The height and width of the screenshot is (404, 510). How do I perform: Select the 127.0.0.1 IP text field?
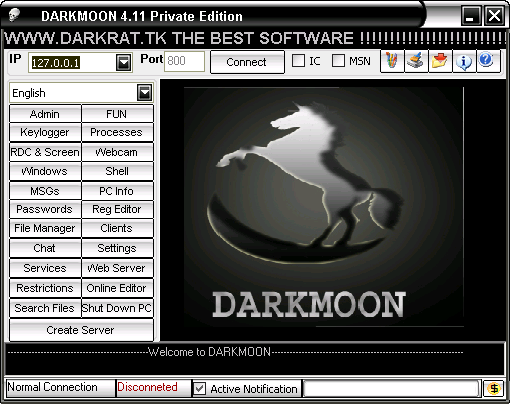72,62
